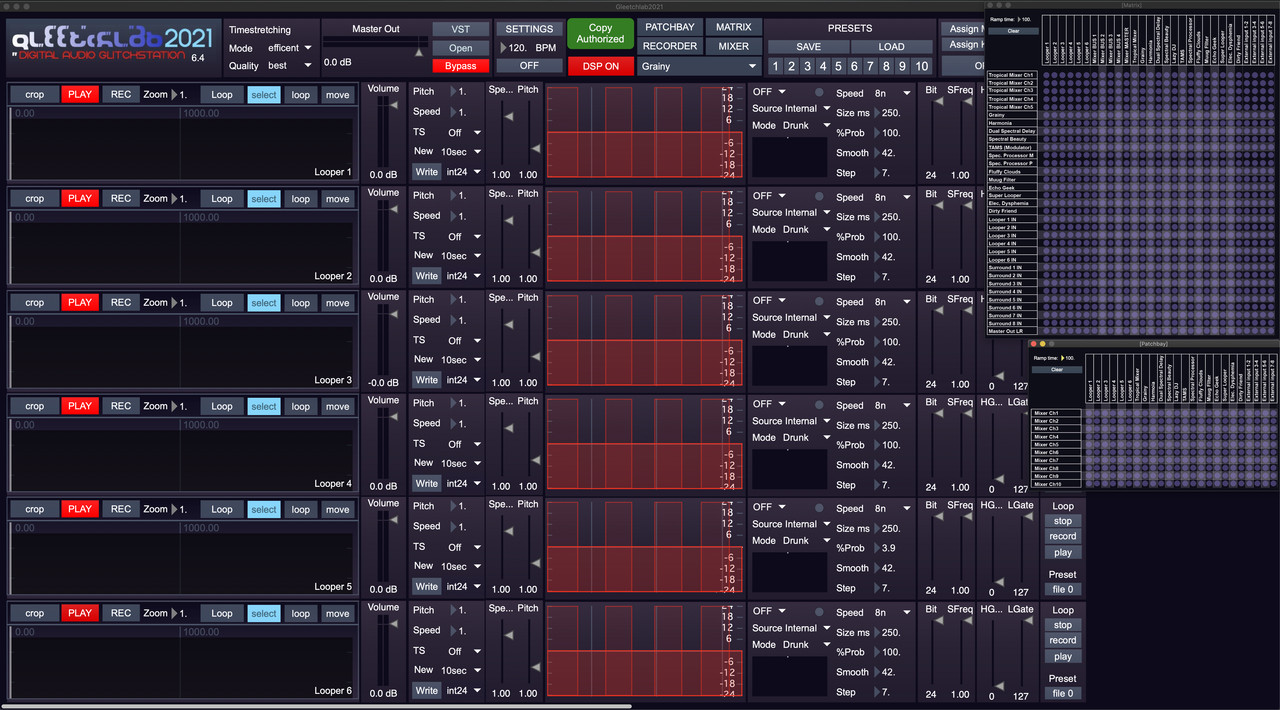This screenshot has height=710, width=1280.
Task: Click the BPM number box triangle at 120
Action: [x=502, y=47]
